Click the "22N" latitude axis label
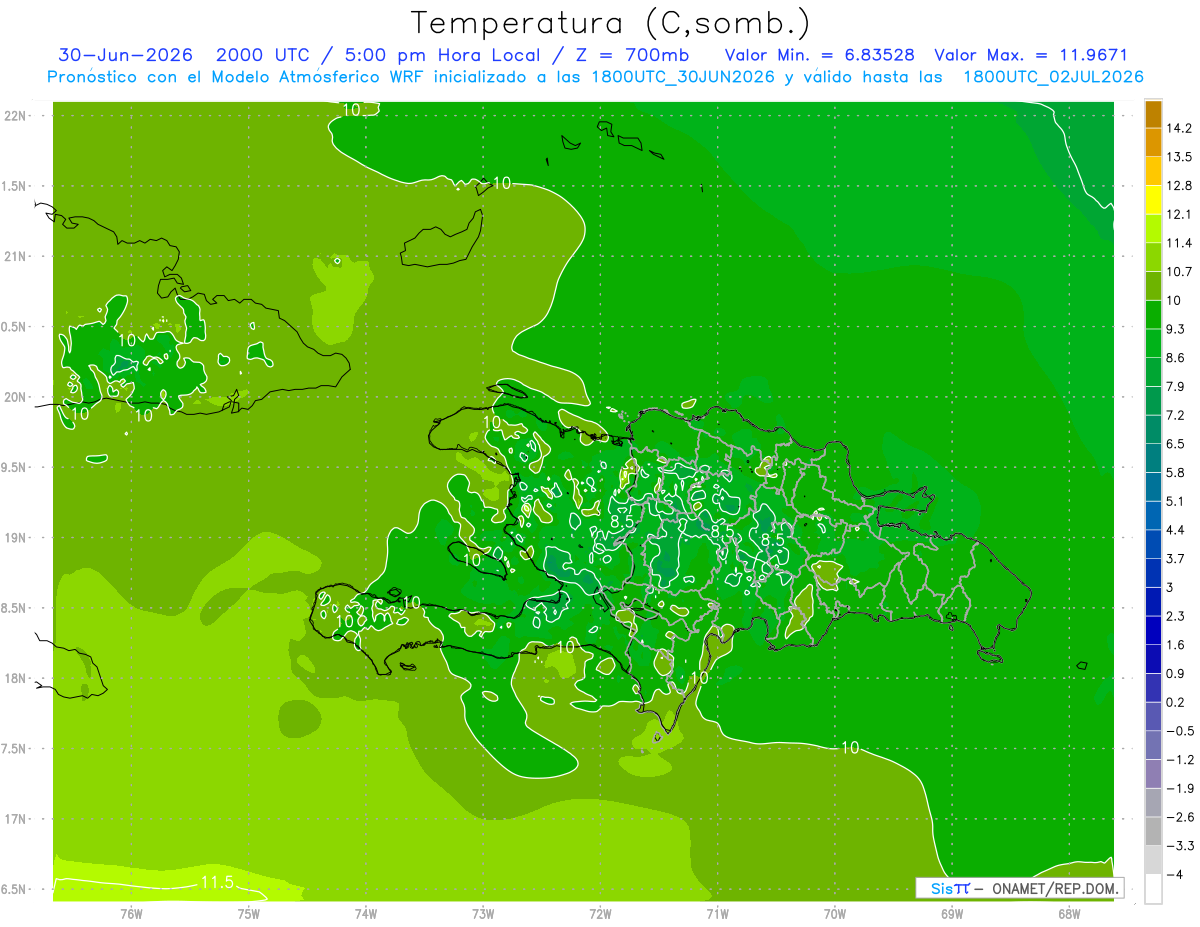The width and height of the screenshot is (1200, 927). [x=17, y=115]
